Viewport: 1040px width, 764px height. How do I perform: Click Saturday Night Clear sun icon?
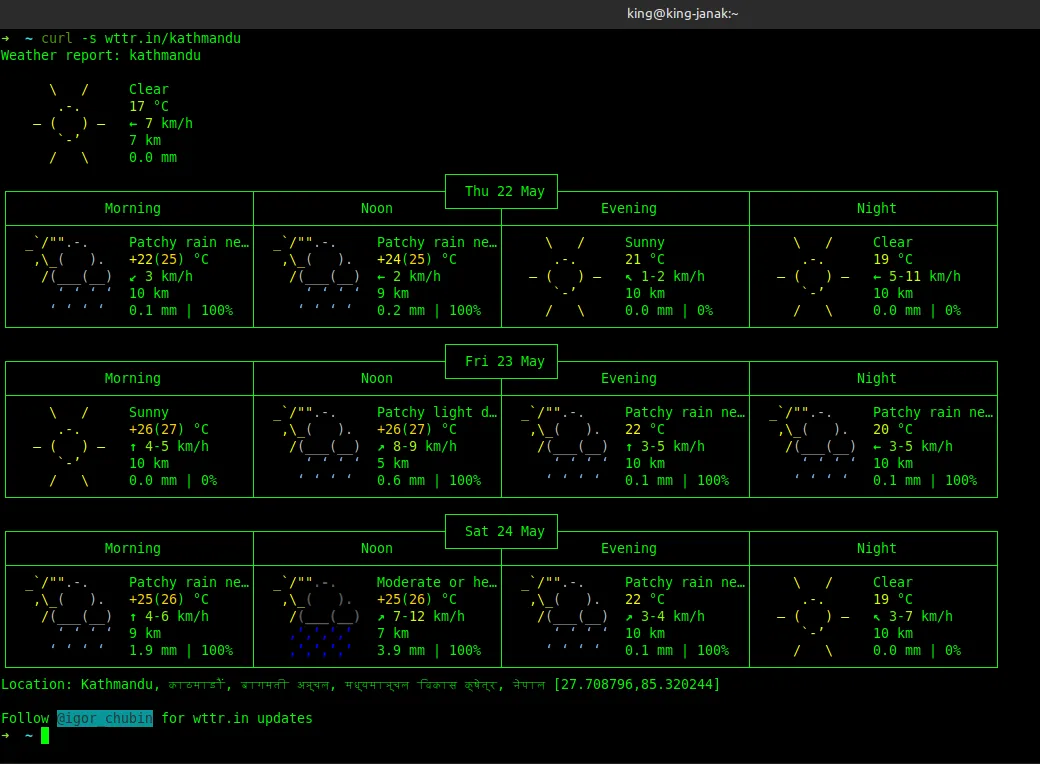(813, 616)
